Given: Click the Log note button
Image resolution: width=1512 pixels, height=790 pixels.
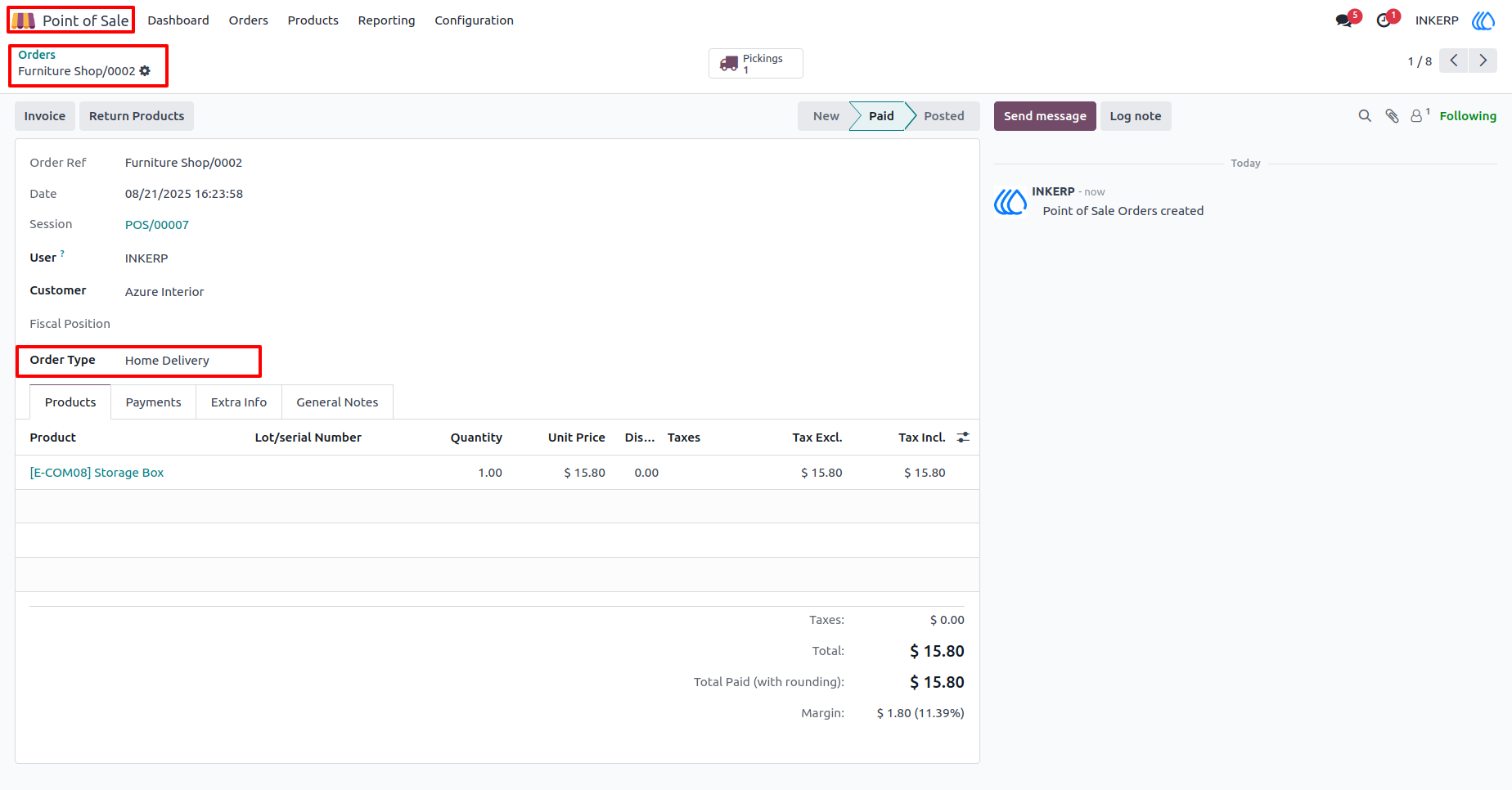Looking at the screenshot, I should click(1136, 116).
